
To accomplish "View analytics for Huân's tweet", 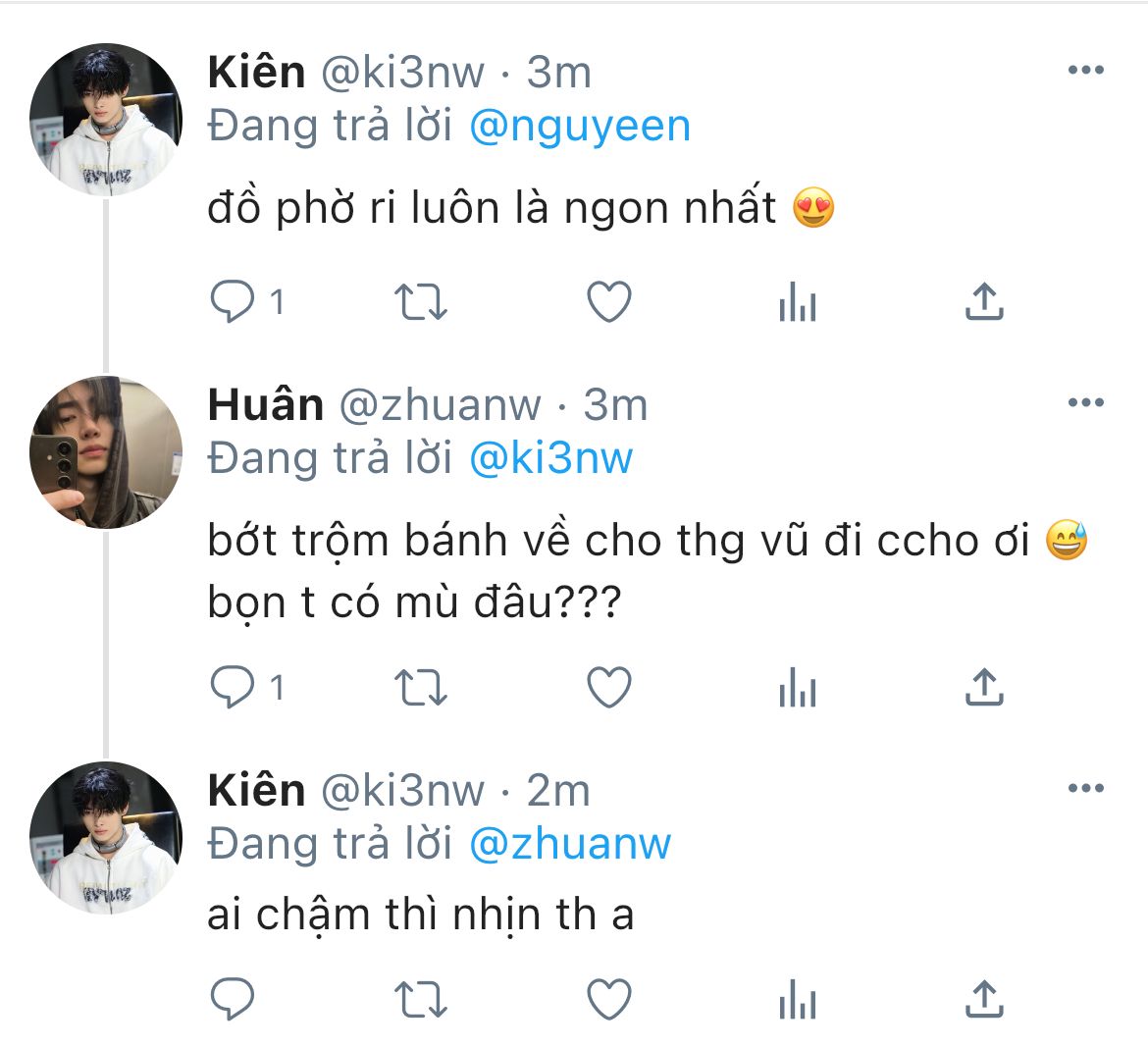I will tap(797, 689).
